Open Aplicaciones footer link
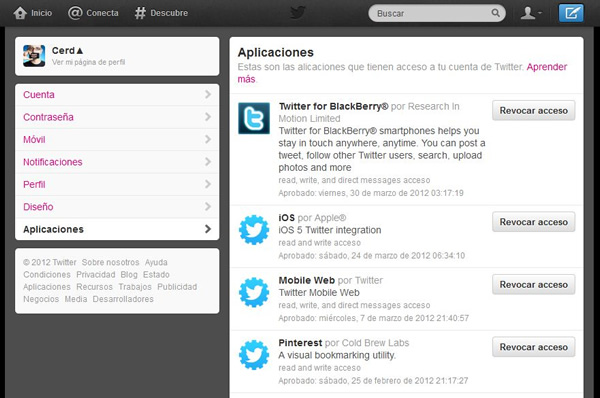Image resolution: width=600 pixels, height=398 pixels. tap(47, 287)
